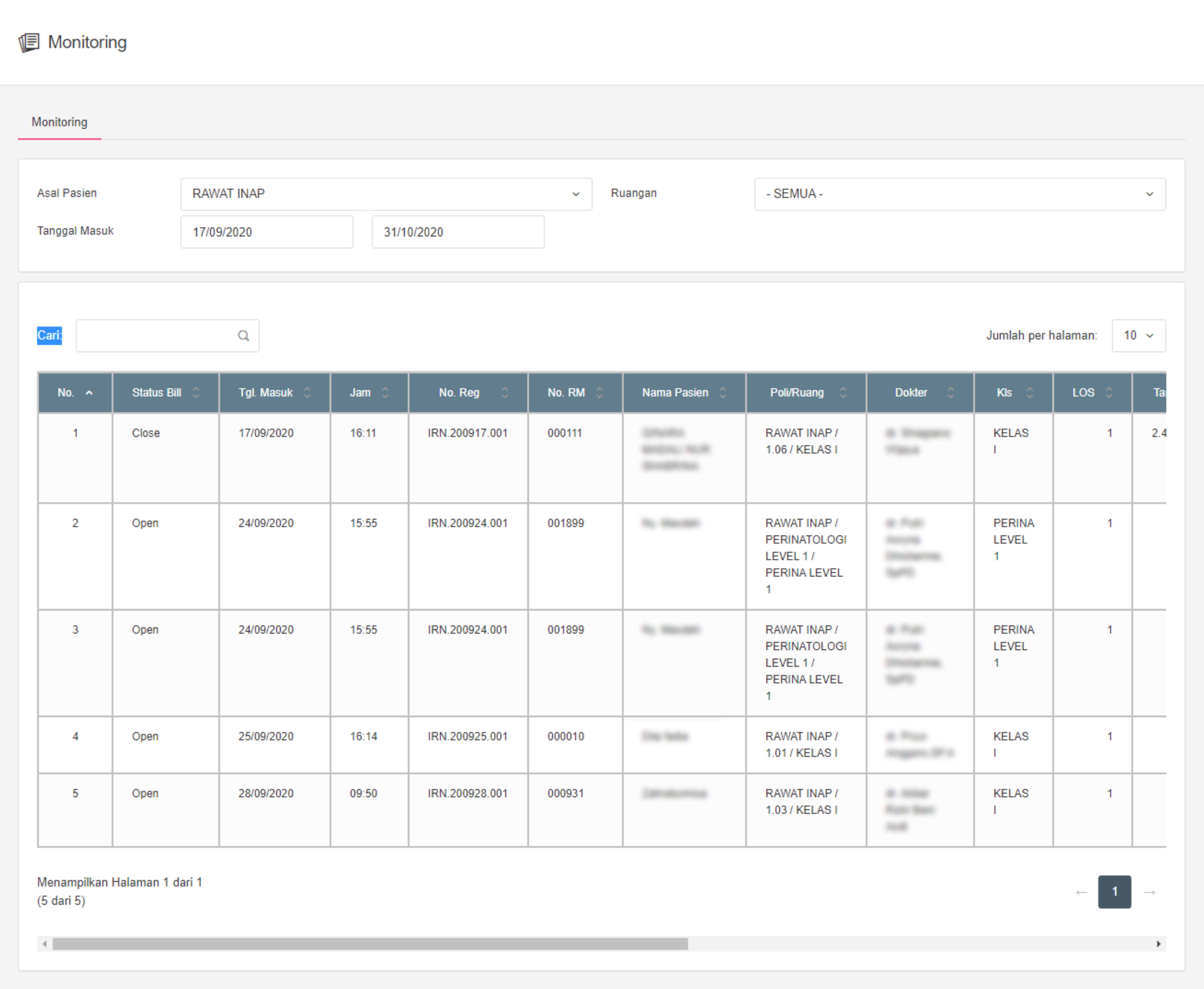
Task: Sort by Jam column arrows
Action: pos(385,393)
